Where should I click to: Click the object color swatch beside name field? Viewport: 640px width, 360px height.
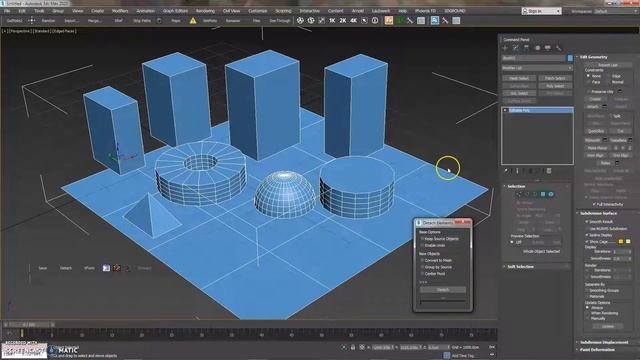(x=570, y=58)
